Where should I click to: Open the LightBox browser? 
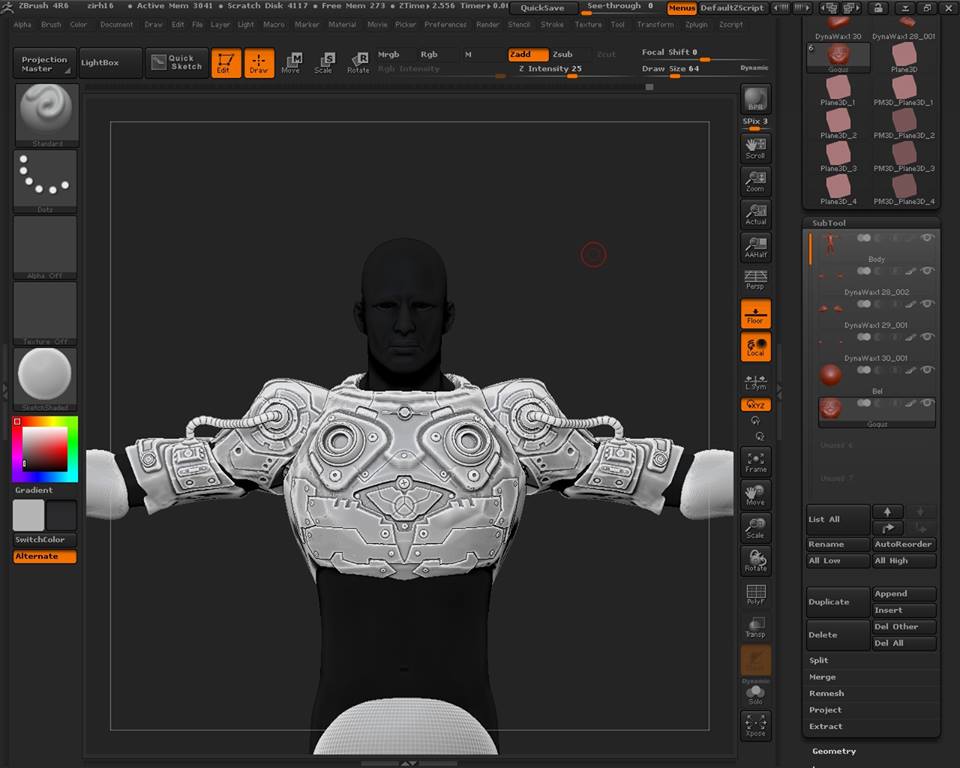110,63
